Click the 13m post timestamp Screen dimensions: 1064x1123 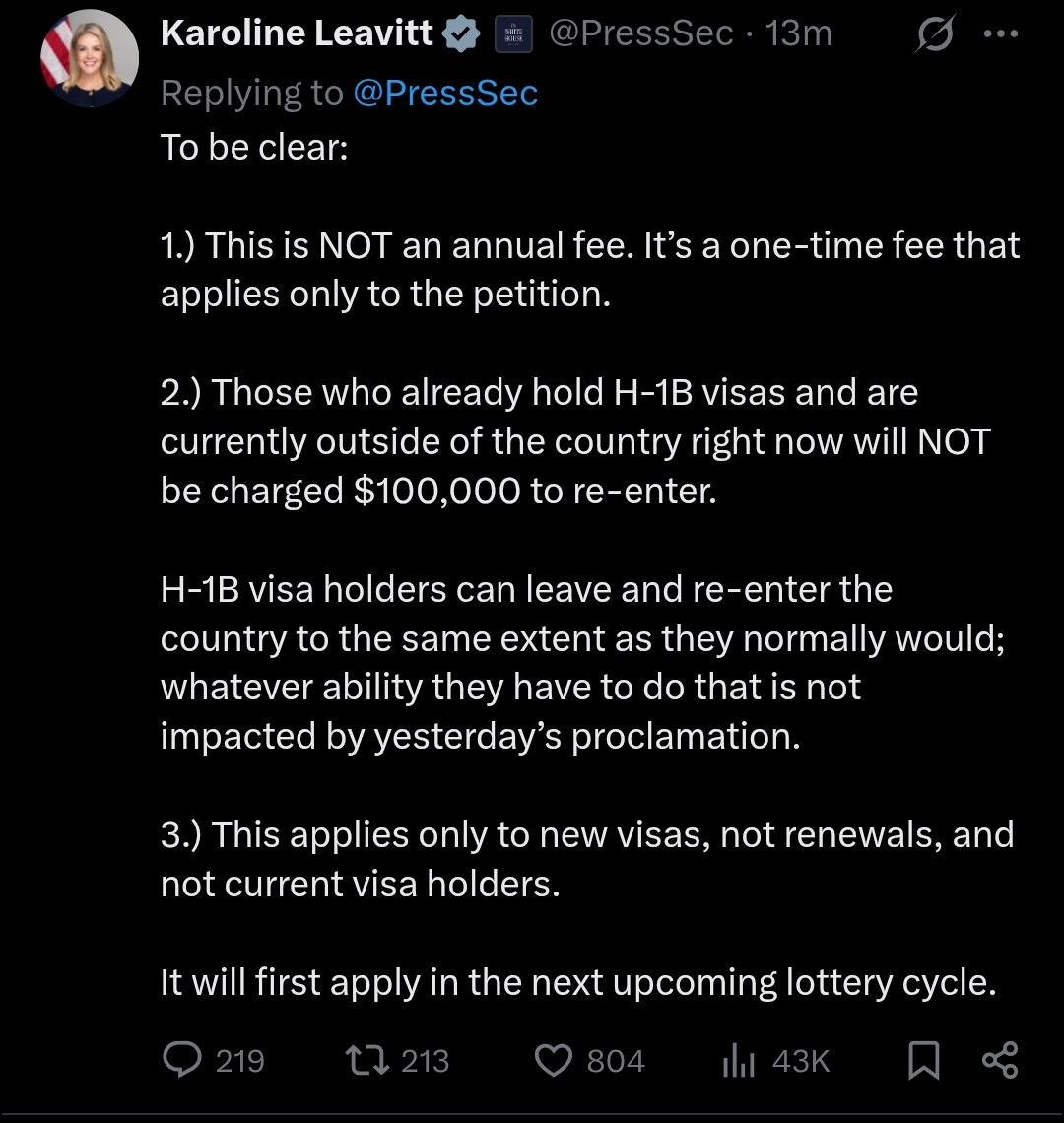tap(799, 33)
